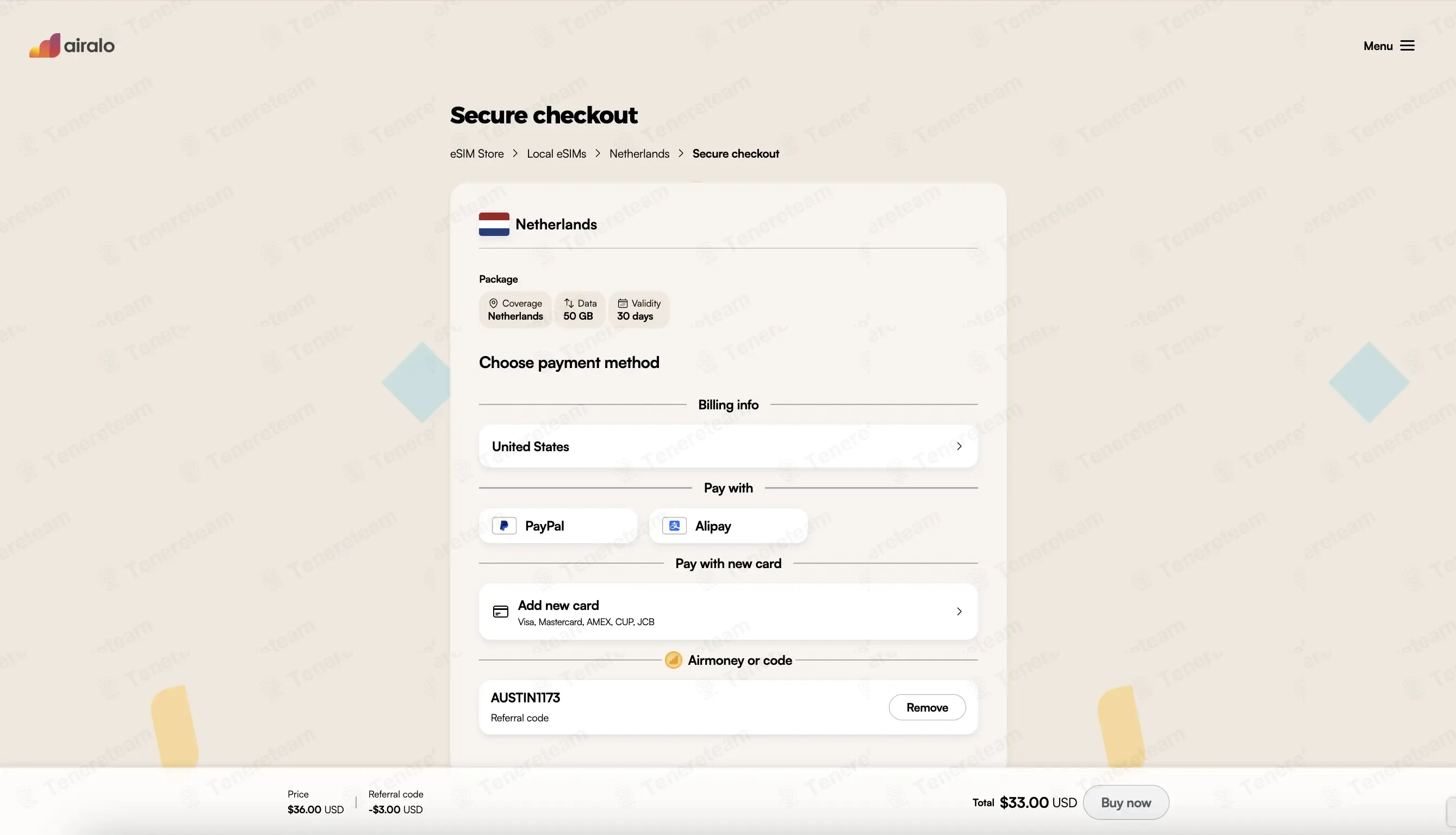Open the billing info chevron arrow
This screenshot has width=1456, height=835.
[x=959, y=446]
